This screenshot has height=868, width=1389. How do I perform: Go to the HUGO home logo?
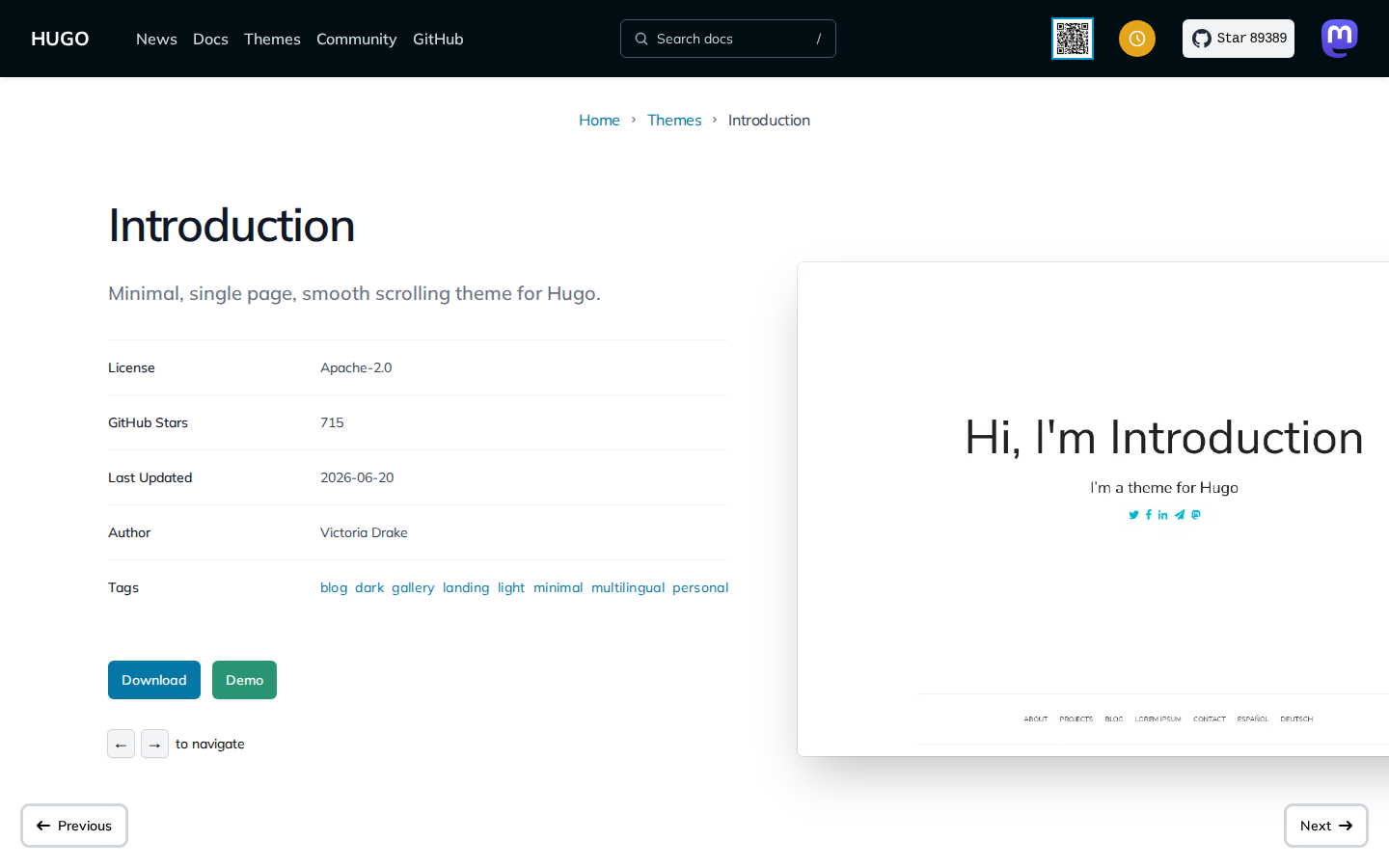coord(60,39)
